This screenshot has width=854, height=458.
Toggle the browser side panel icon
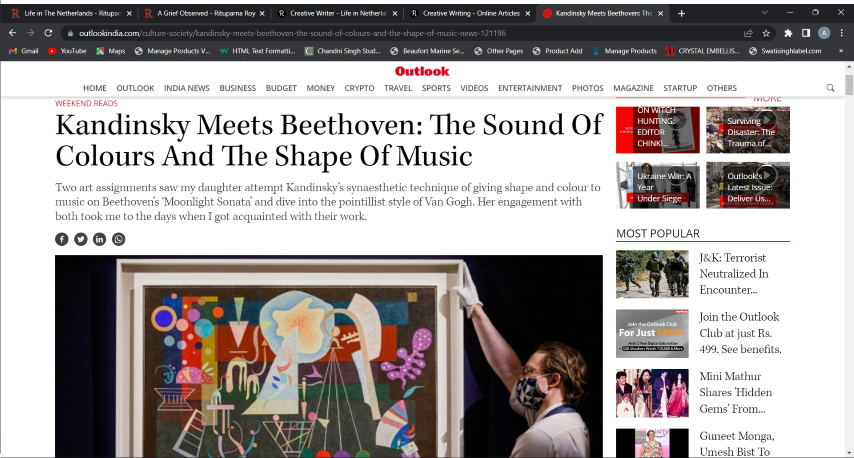click(x=806, y=33)
